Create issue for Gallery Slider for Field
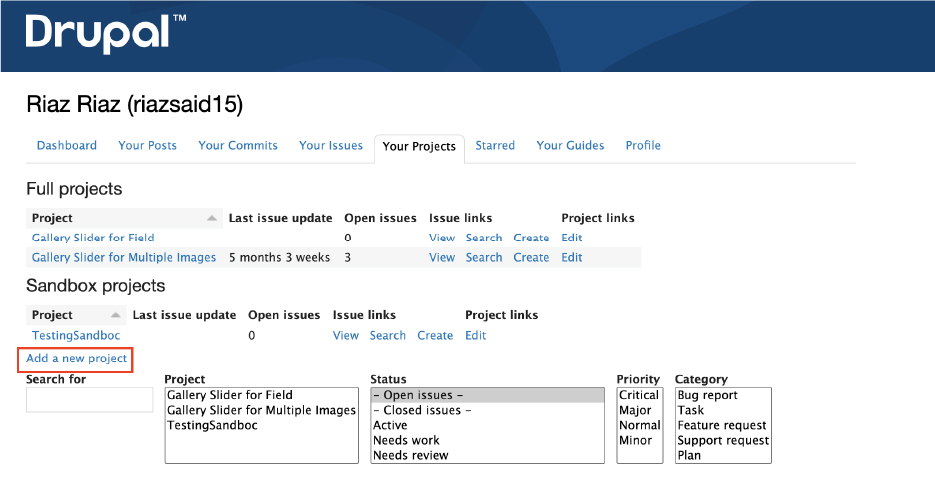 point(531,238)
